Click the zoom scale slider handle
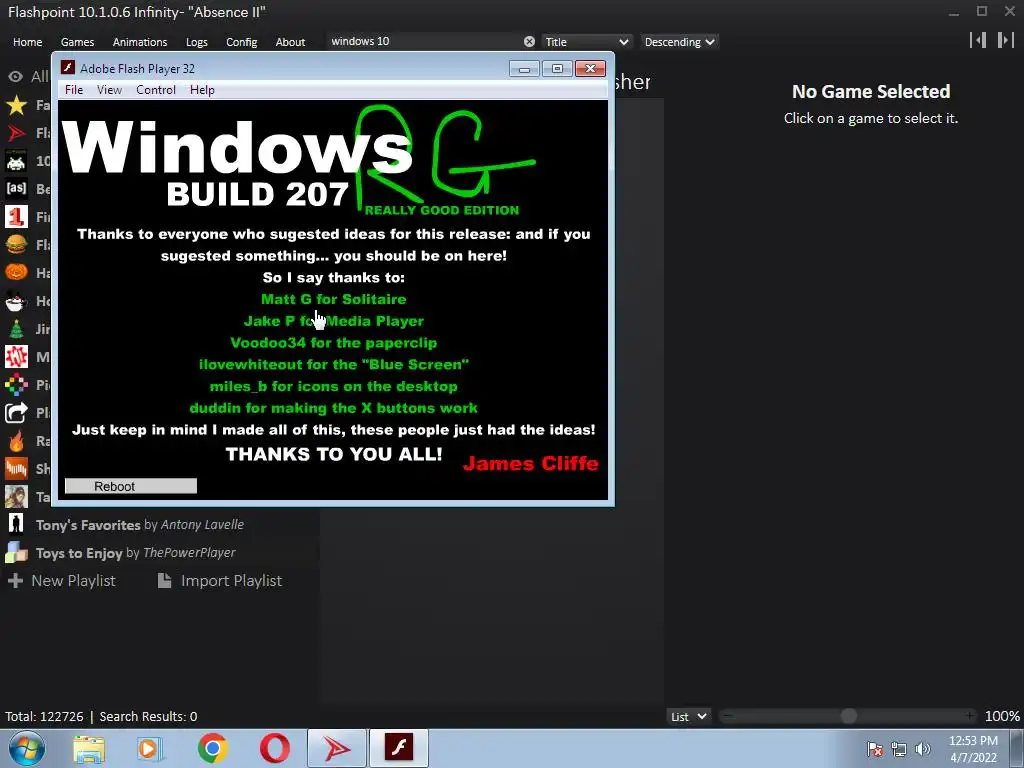This screenshot has height=768, width=1024. coord(848,716)
